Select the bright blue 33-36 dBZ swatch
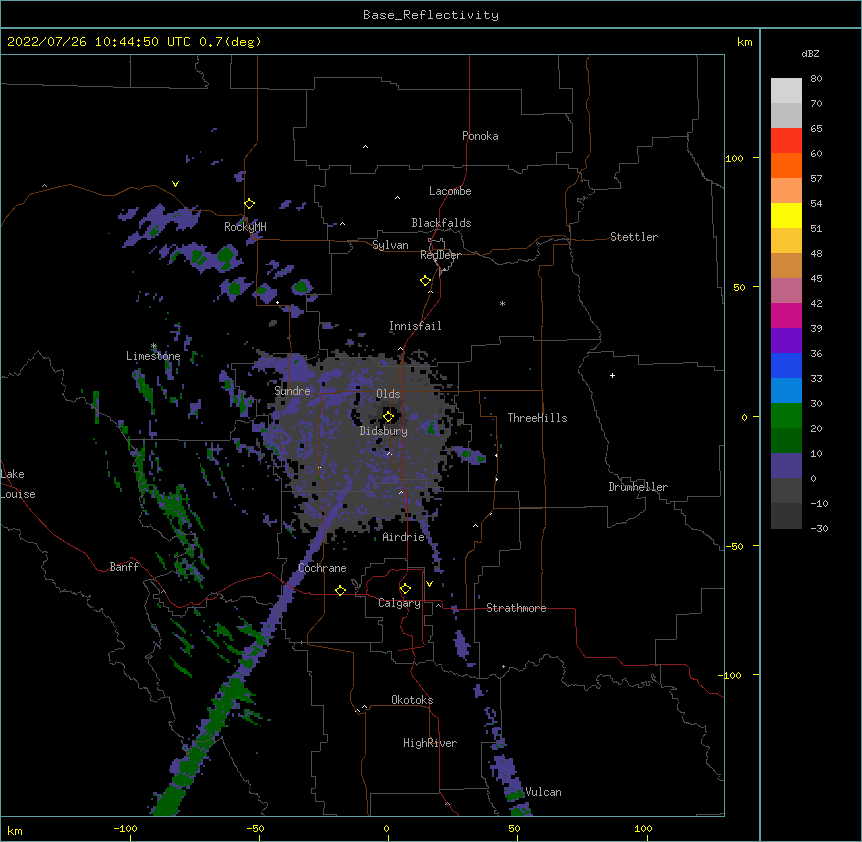Image resolution: width=862 pixels, height=842 pixels. point(786,365)
